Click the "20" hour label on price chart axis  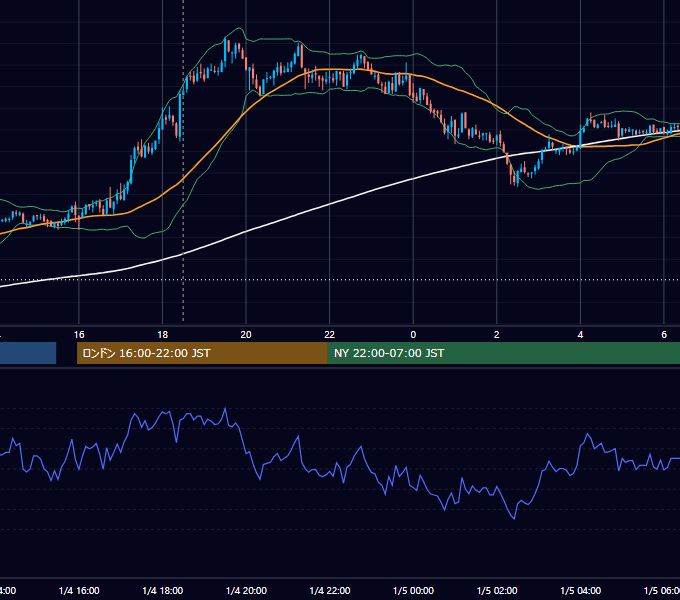click(246, 335)
